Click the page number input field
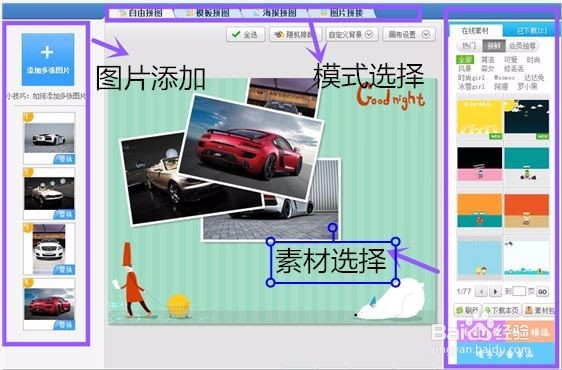This screenshot has width=562, height=370. coord(519,291)
